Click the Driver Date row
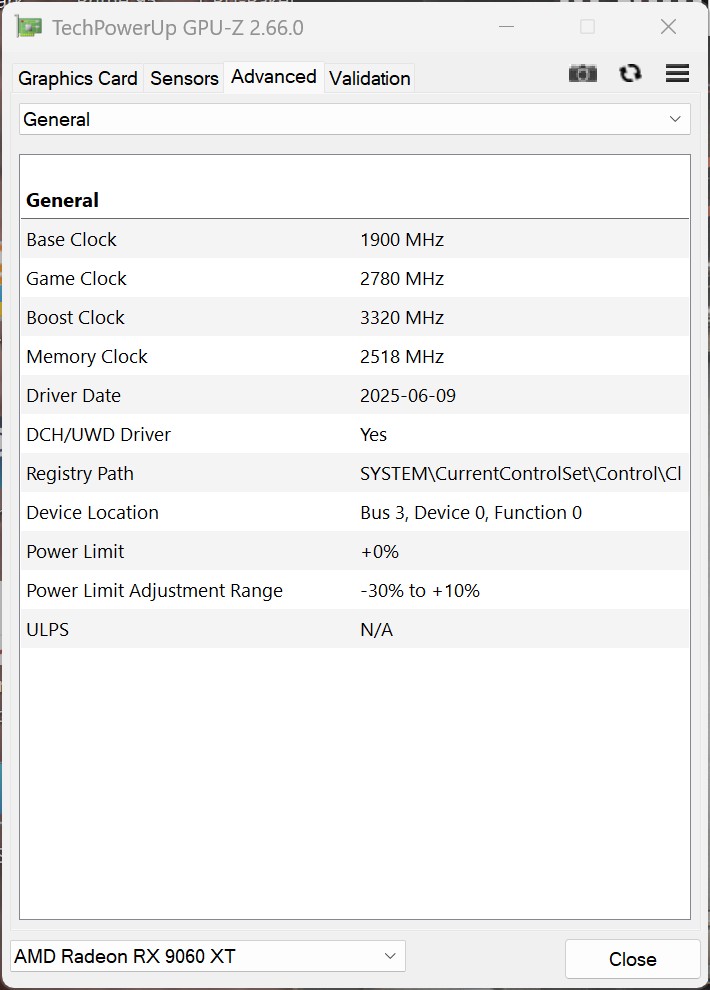 click(x=354, y=396)
